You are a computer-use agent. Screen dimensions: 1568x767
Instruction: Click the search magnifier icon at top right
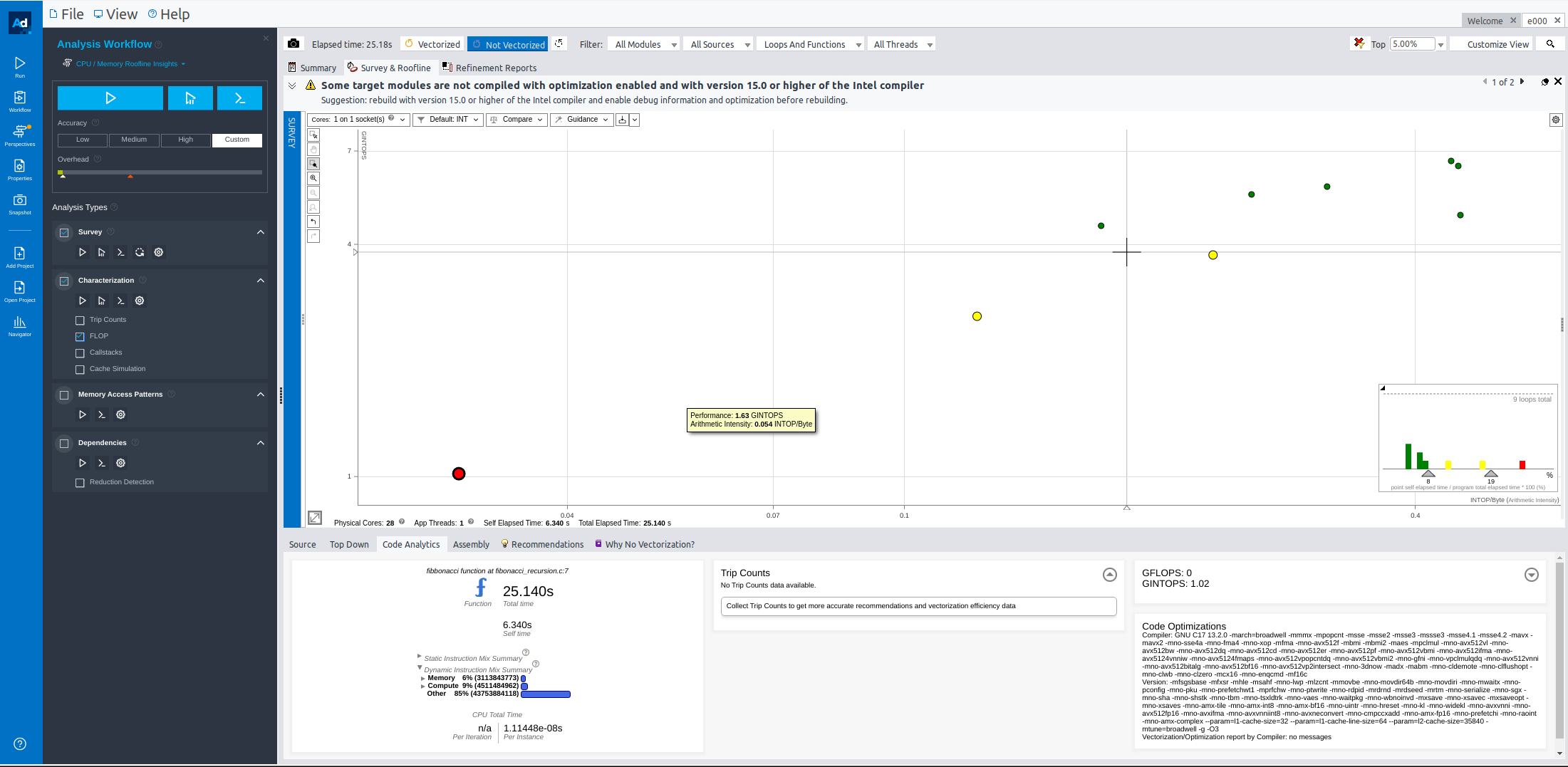1550,44
